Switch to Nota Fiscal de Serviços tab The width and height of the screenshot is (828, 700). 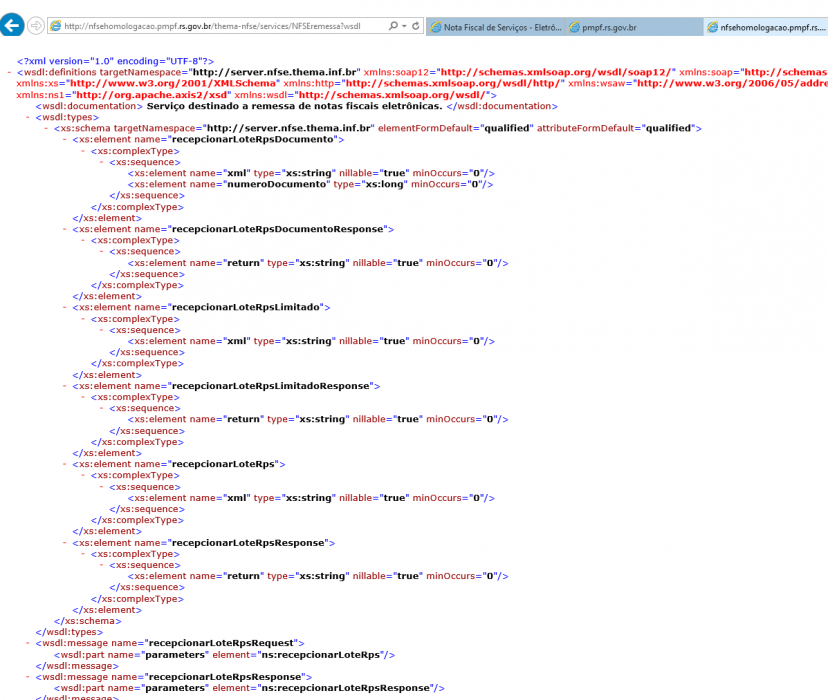coord(495,27)
